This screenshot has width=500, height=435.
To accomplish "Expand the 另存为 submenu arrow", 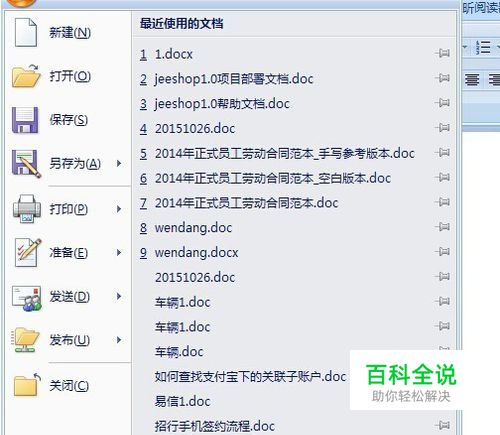I will click(119, 163).
